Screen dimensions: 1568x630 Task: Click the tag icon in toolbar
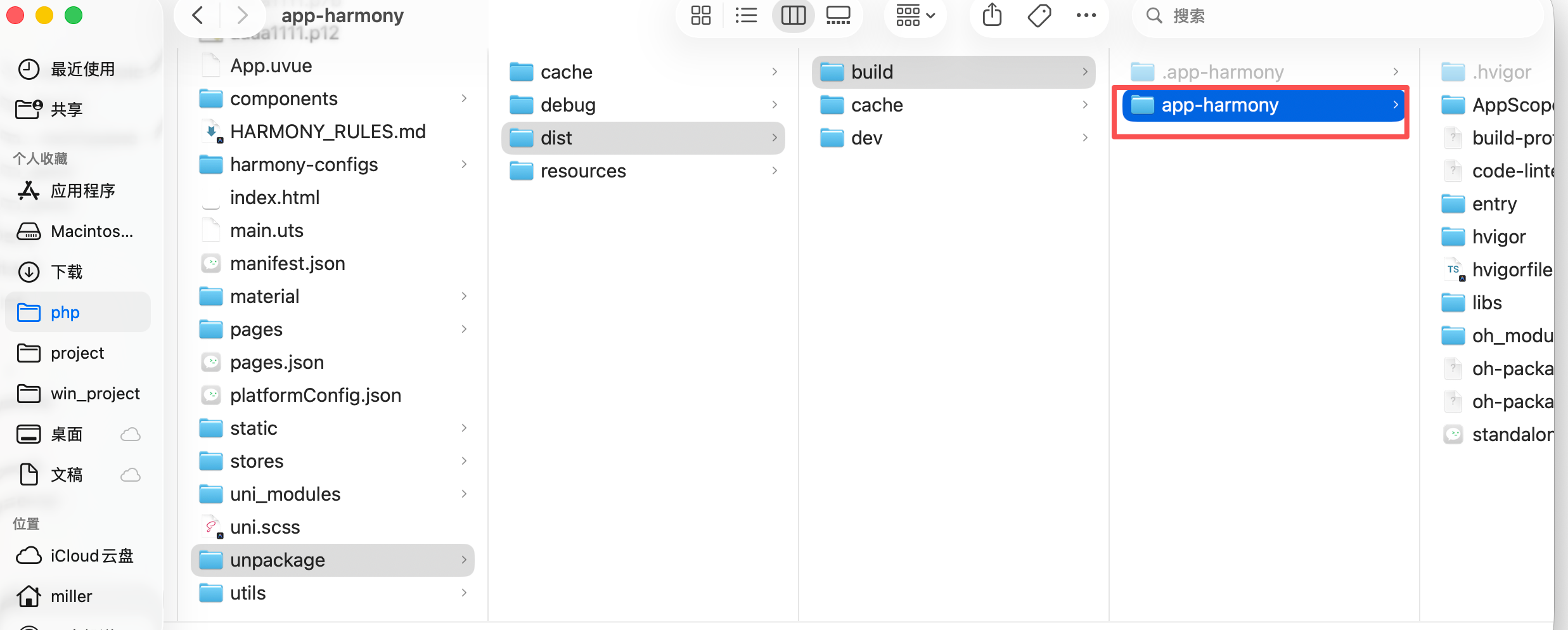[1039, 15]
